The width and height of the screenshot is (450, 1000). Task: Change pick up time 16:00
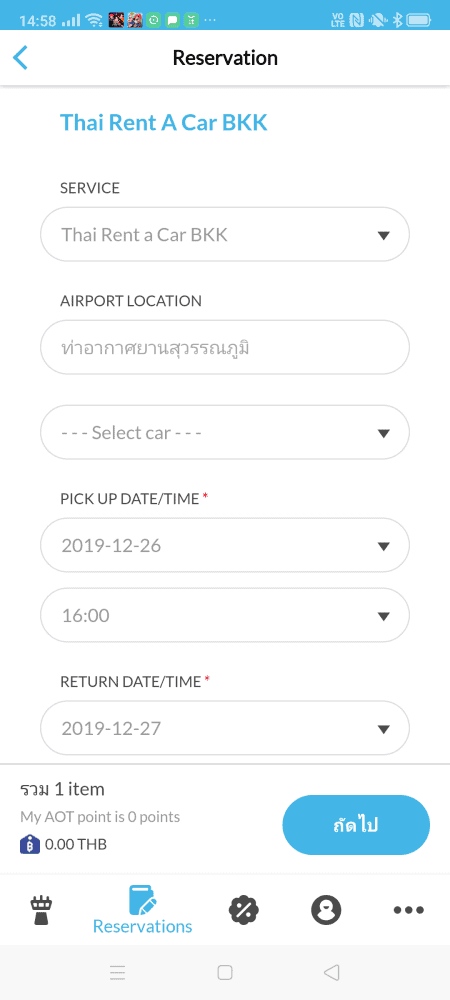(225, 615)
